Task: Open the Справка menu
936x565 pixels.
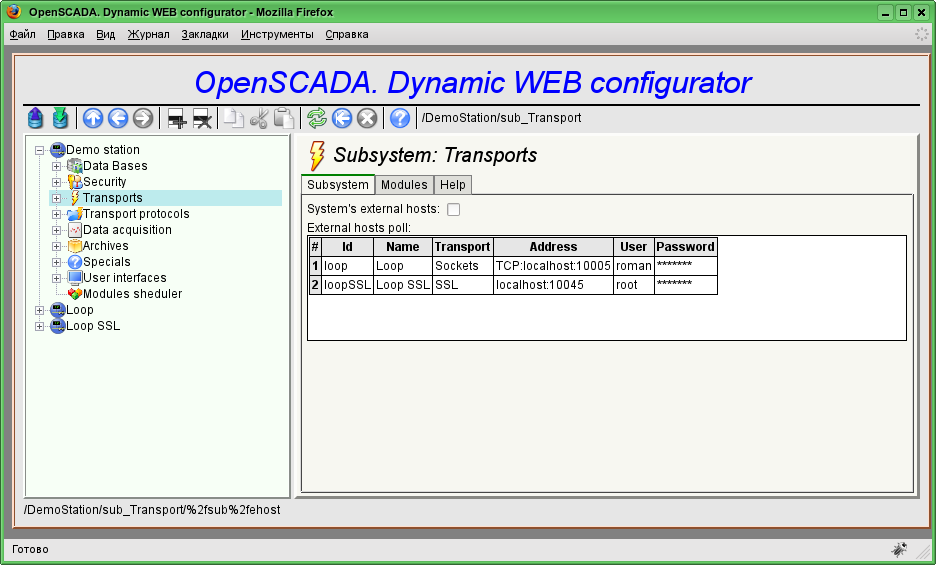Action: (x=347, y=34)
